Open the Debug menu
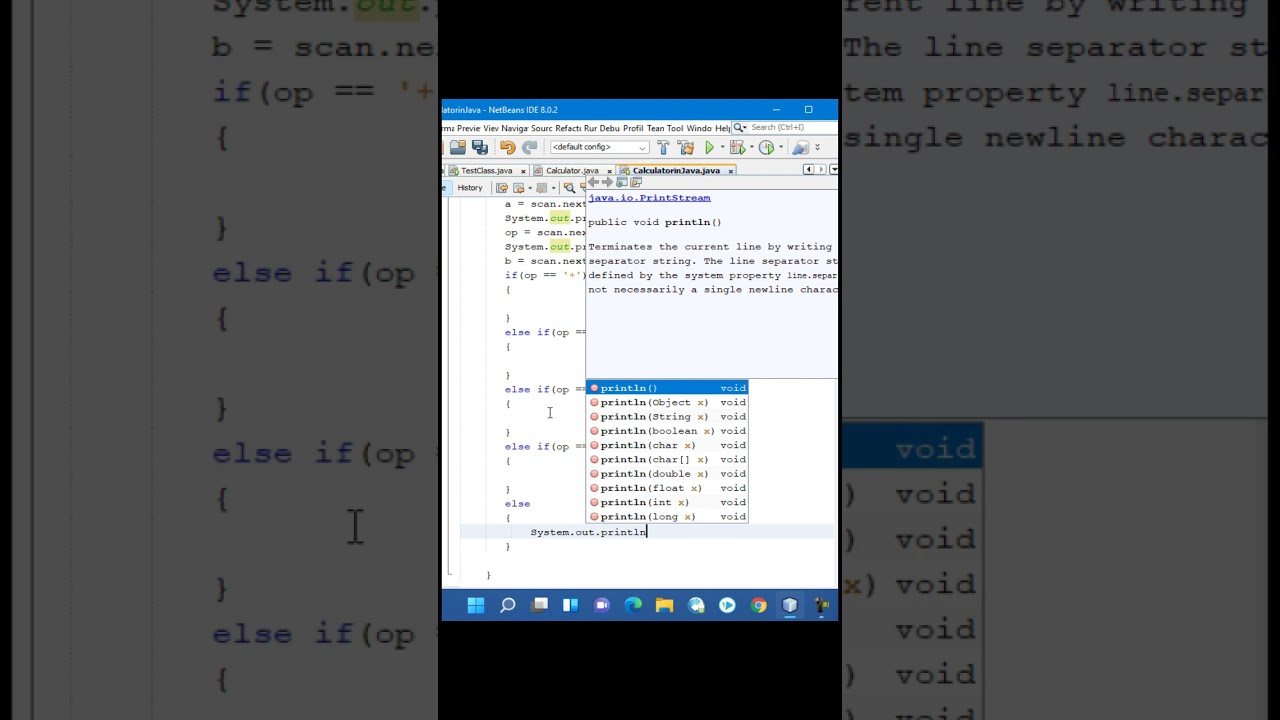Screen dimensions: 1280x720 [x=609, y=128]
